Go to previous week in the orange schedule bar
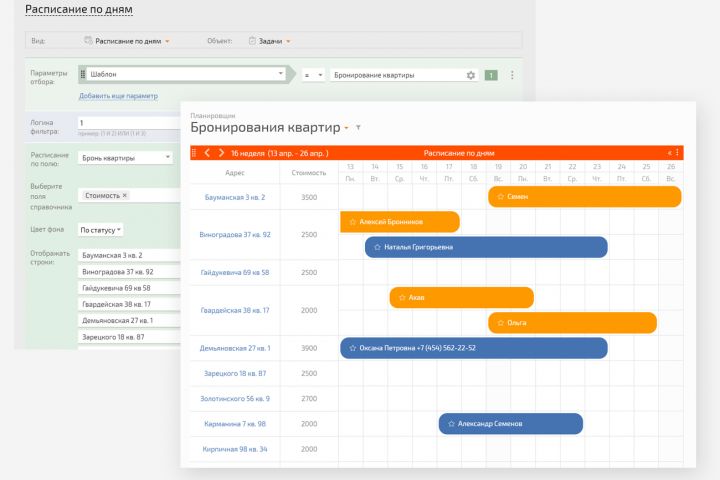The width and height of the screenshot is (720, 480). pyautogui.click(x=207, y=152)
